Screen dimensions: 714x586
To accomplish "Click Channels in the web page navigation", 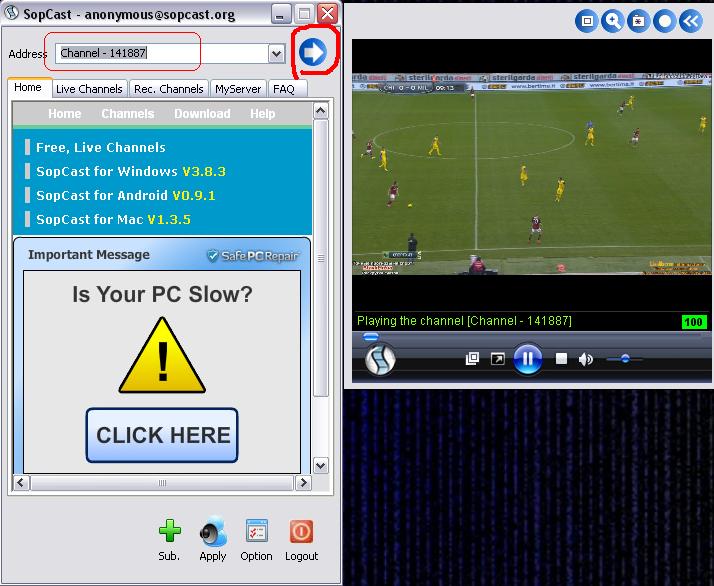I will 128,113.
